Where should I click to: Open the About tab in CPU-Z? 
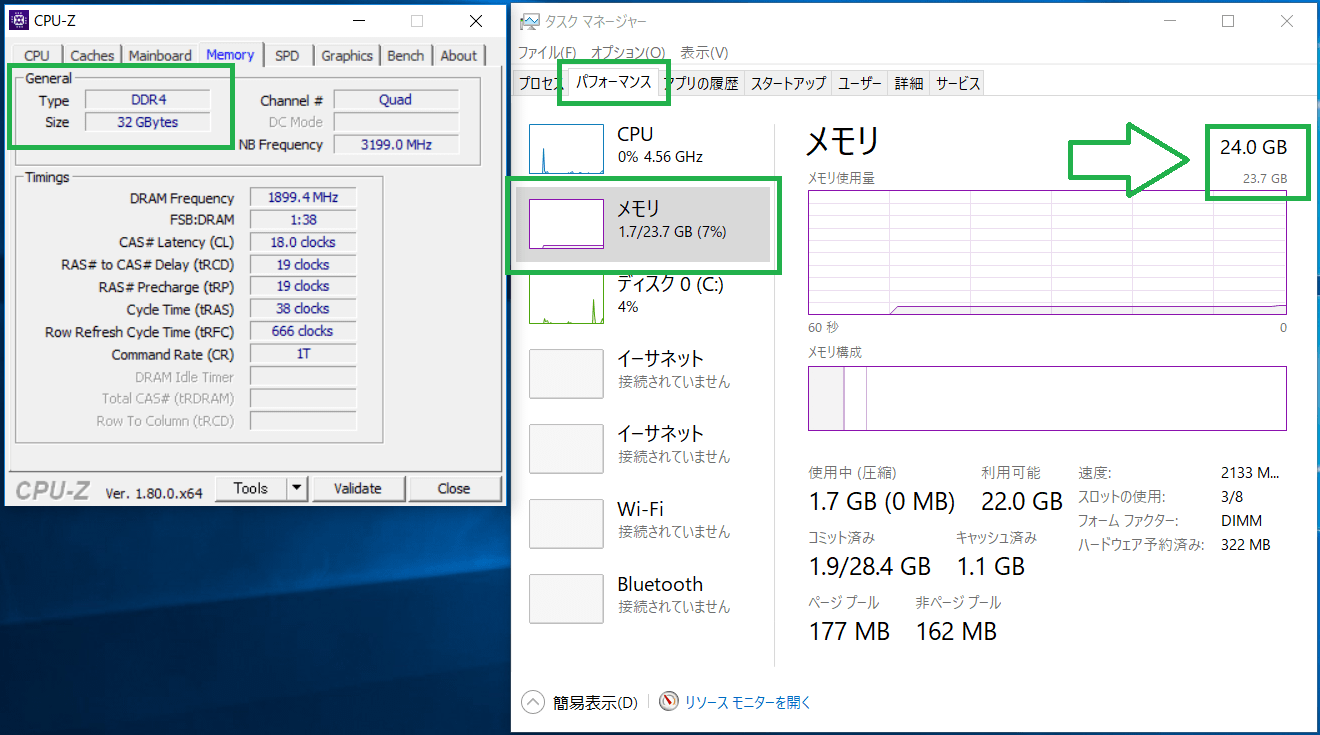459,56
